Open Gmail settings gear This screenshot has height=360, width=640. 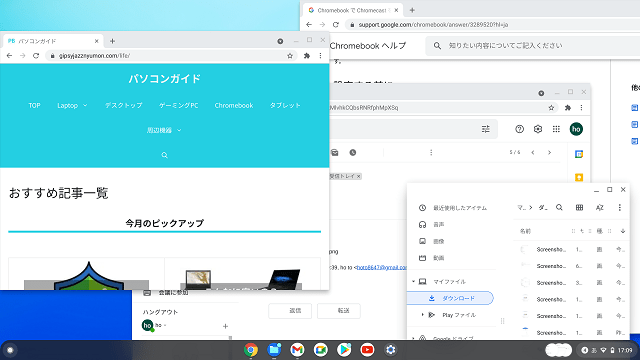point(538,129)
